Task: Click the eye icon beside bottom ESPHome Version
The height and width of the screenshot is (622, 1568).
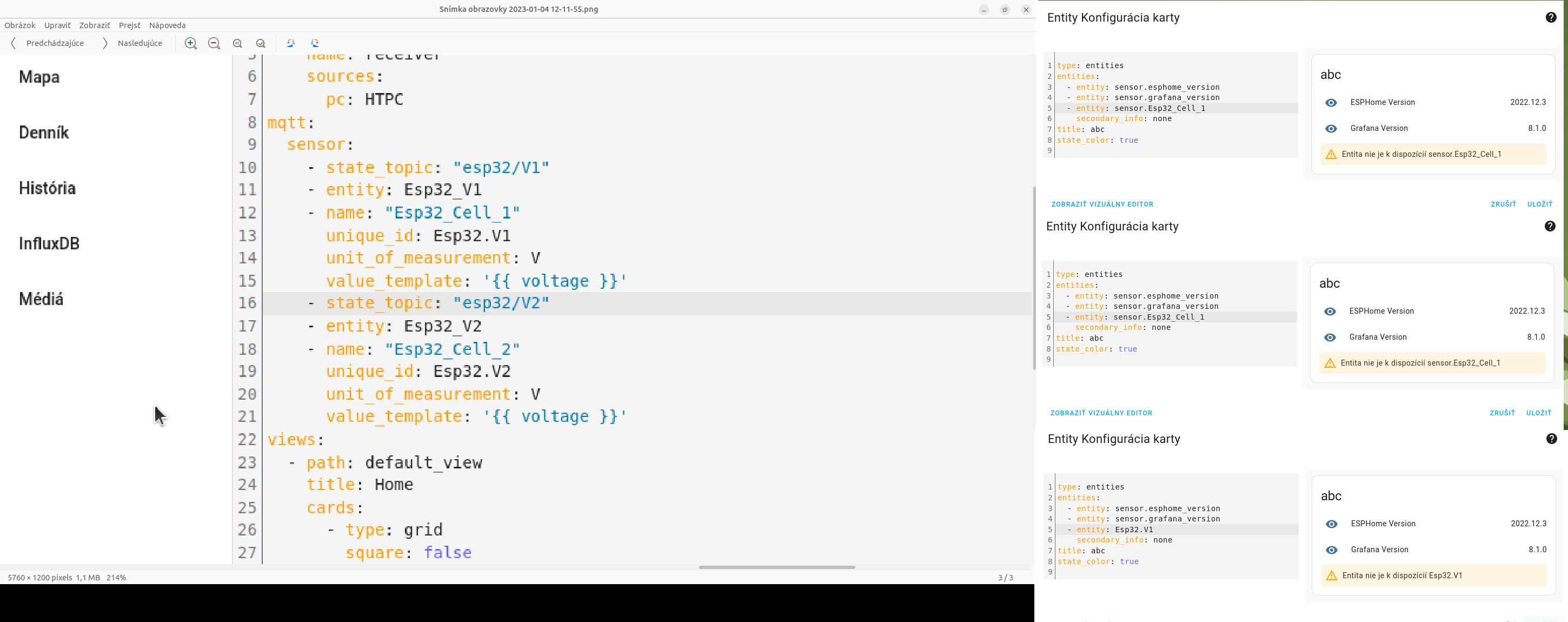Action: click(x=1331, y=524)
